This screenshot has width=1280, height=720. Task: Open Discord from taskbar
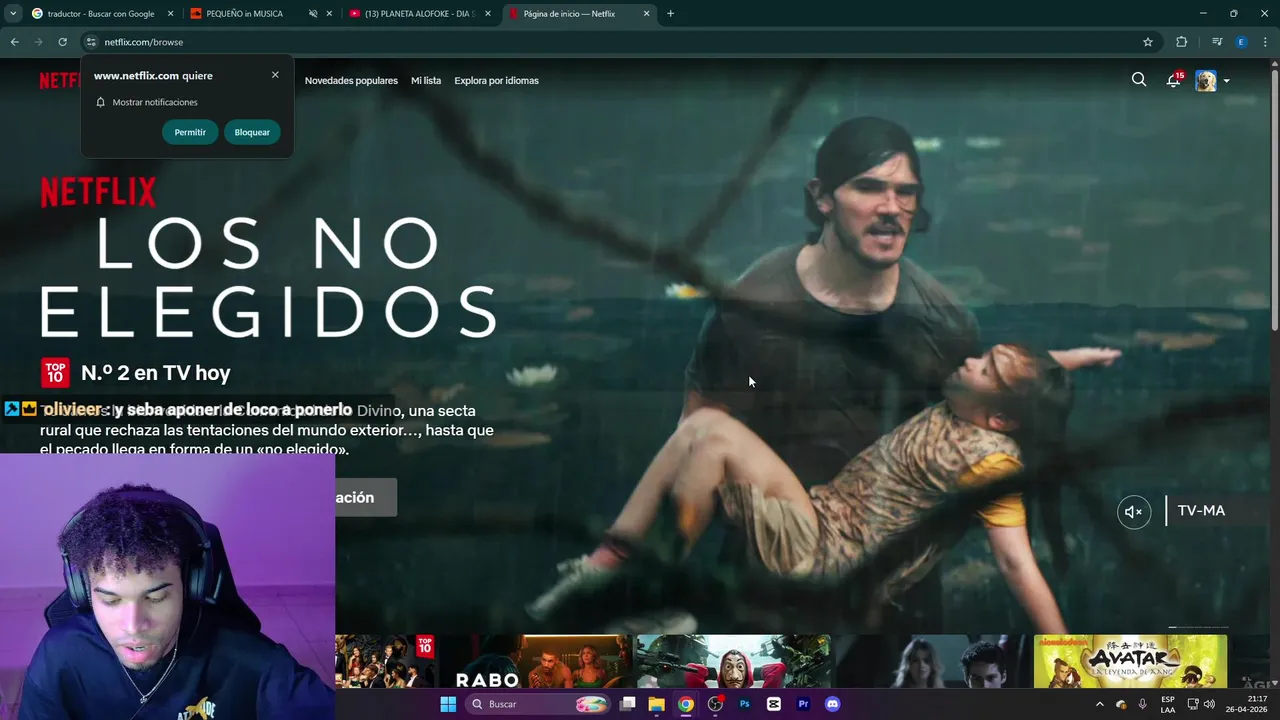(832, 704)
